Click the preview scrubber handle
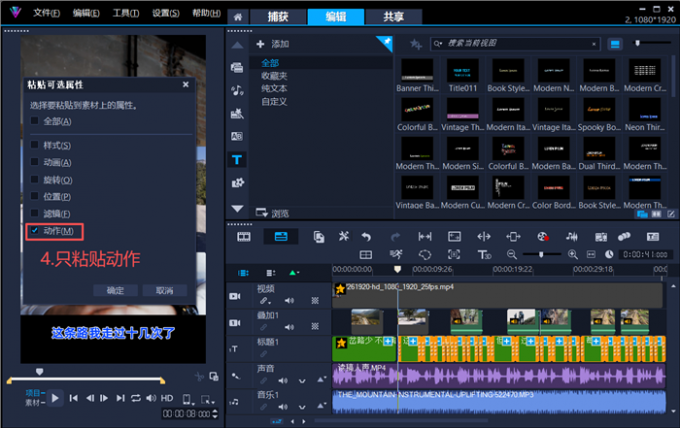Screen dimensions: 680x428 [39, 372]
